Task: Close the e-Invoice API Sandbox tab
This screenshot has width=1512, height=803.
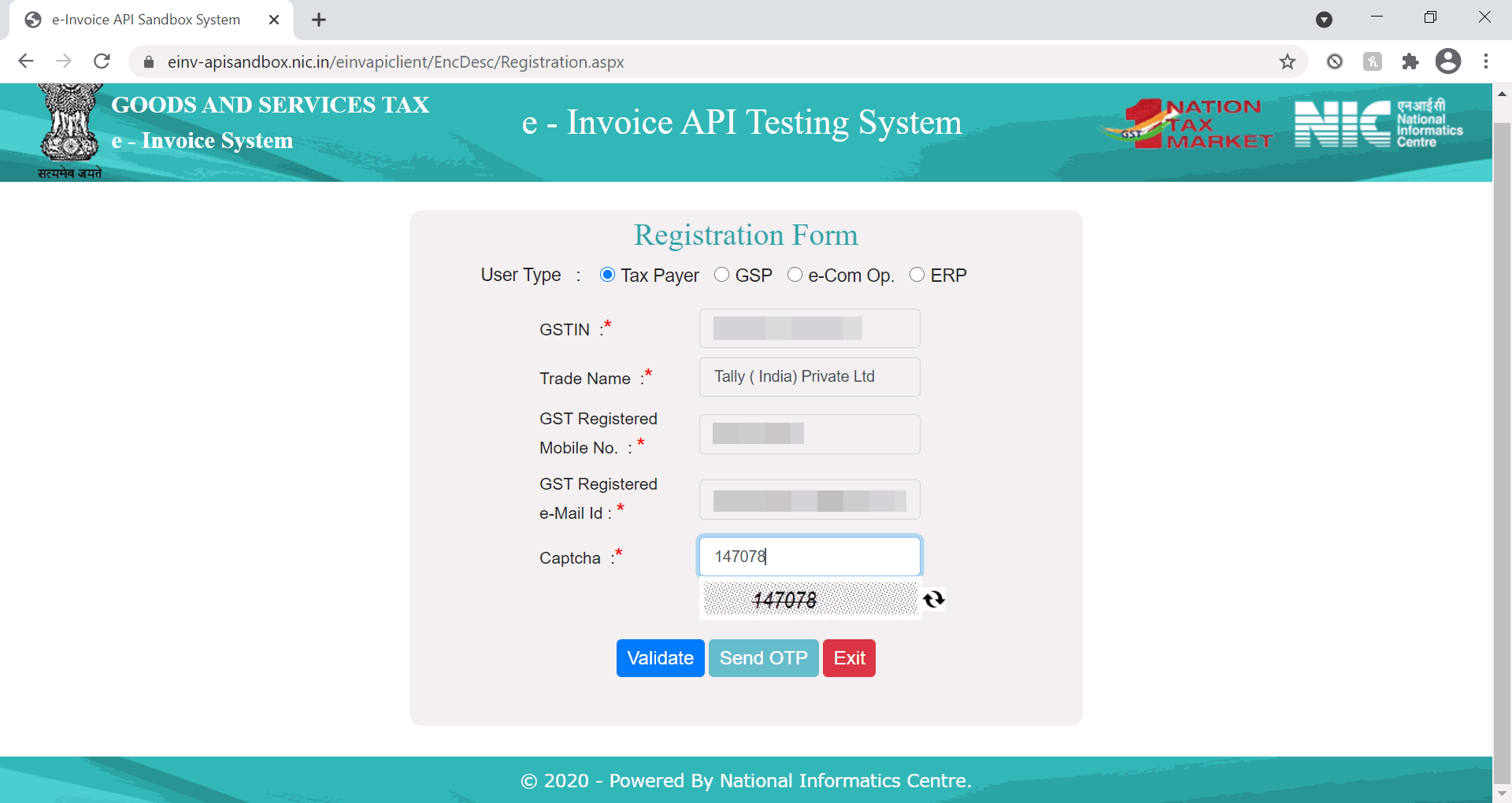Action: pyautogui.click(x=274, y=20)
